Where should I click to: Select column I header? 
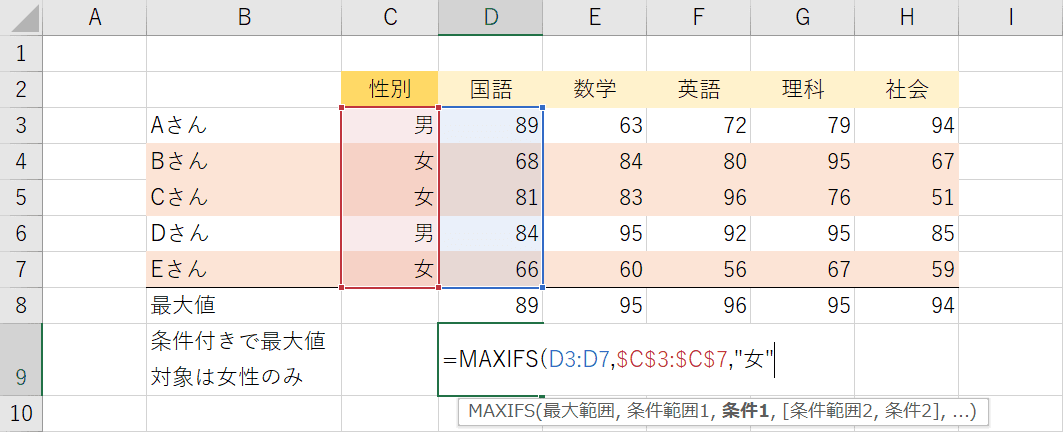(1010, 18)
